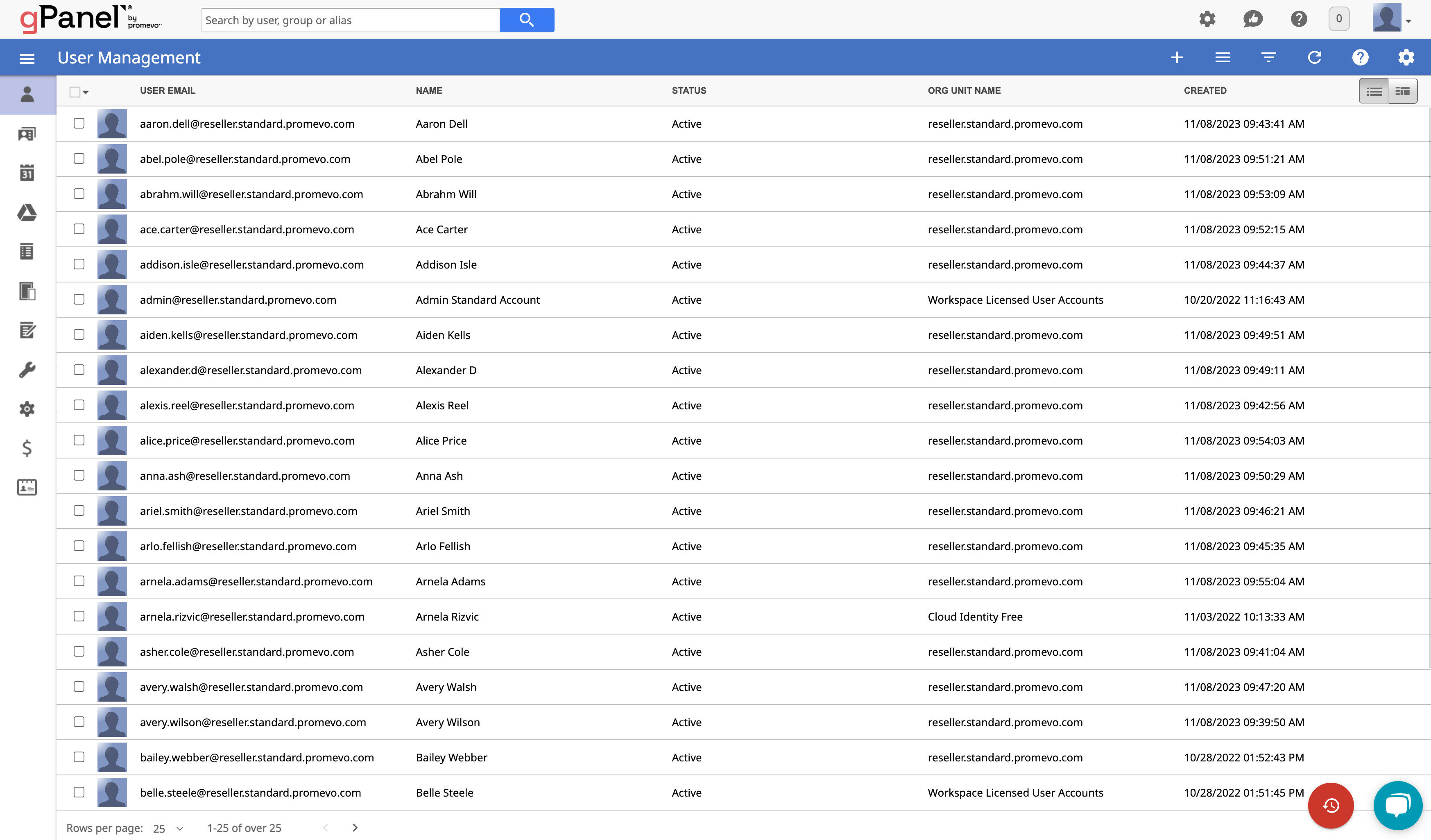Image resolution: width=1431 pixels, height=840 pixels.
Task: Open the Drive icon in sidebar
Action: pos(27,213)
